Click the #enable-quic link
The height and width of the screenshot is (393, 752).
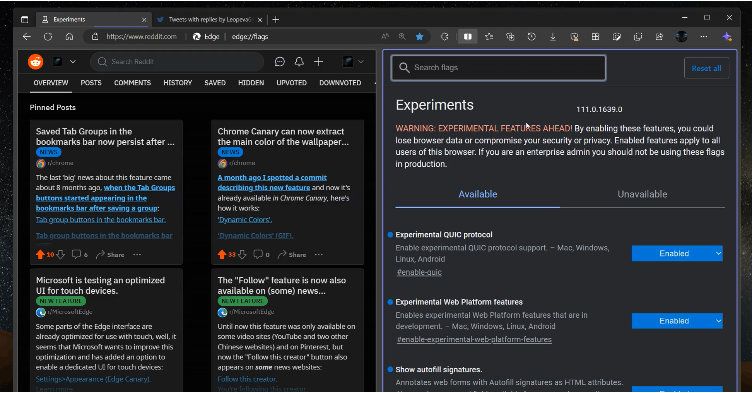[419, 272]
